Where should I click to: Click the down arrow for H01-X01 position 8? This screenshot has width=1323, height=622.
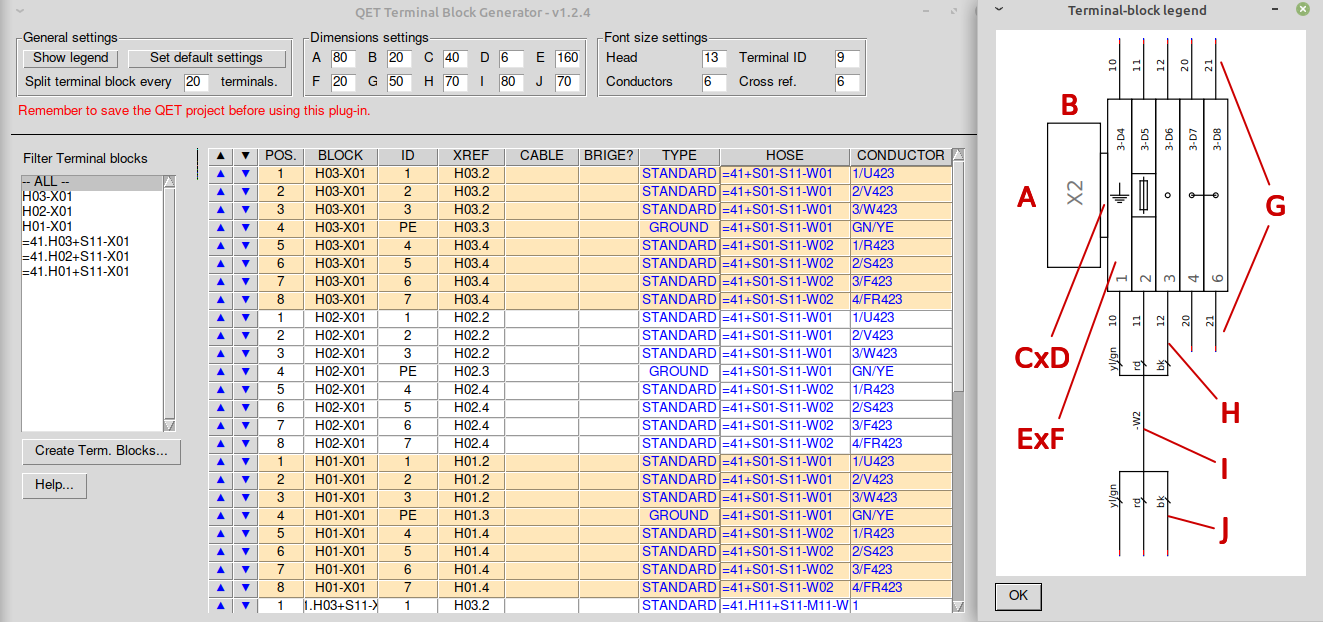(245, 588)
